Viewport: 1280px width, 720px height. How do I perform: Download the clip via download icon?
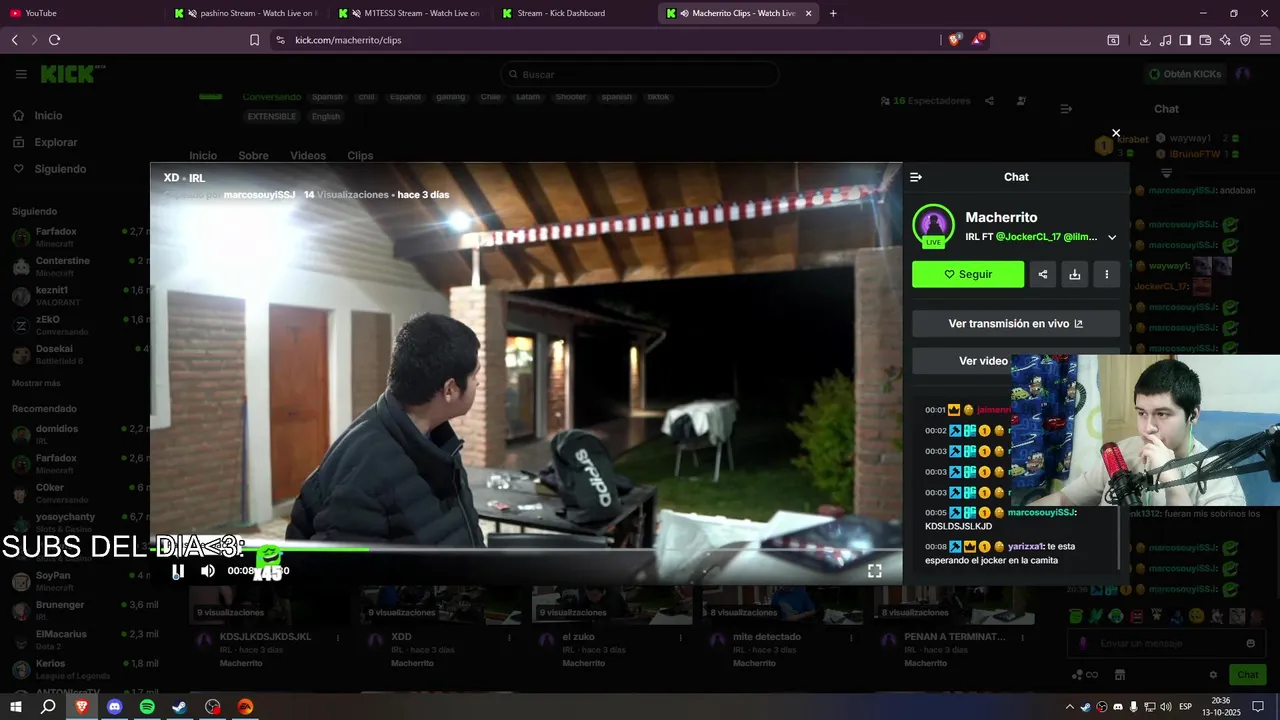click(1075, 274)
